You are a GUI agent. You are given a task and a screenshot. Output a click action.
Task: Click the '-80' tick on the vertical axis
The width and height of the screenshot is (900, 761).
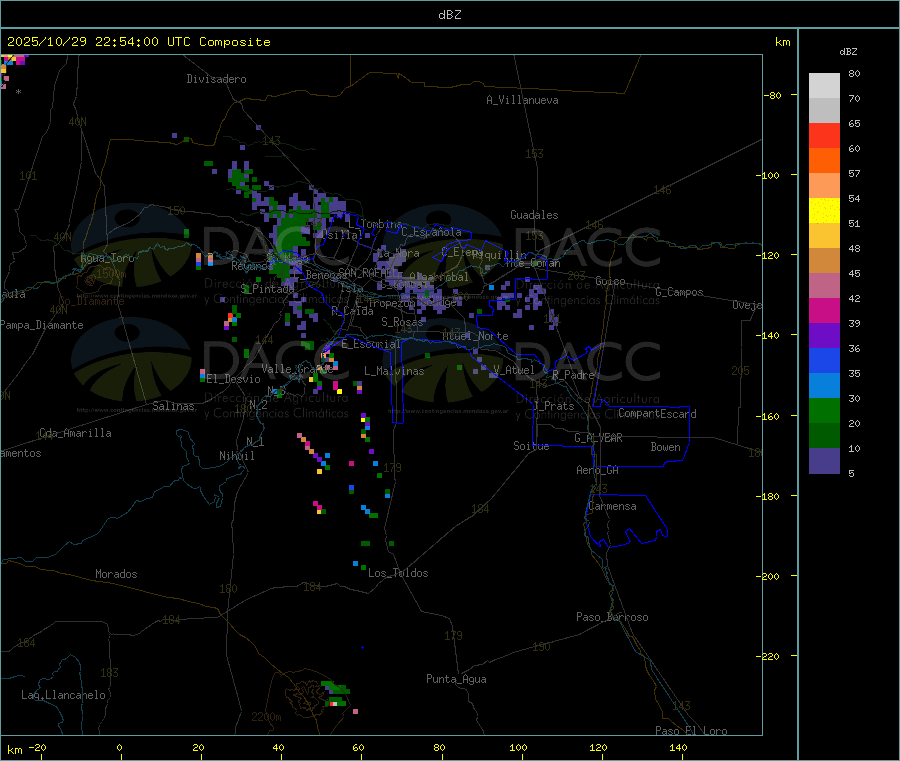tap(773, 95)
